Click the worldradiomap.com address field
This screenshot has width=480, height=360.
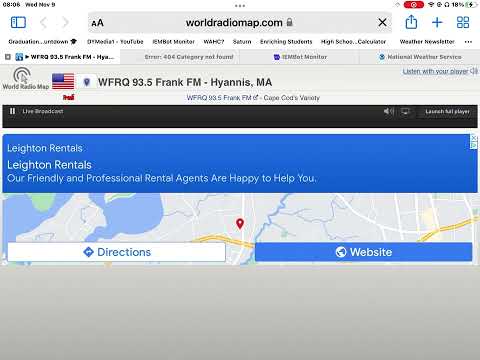click(240, 23)
